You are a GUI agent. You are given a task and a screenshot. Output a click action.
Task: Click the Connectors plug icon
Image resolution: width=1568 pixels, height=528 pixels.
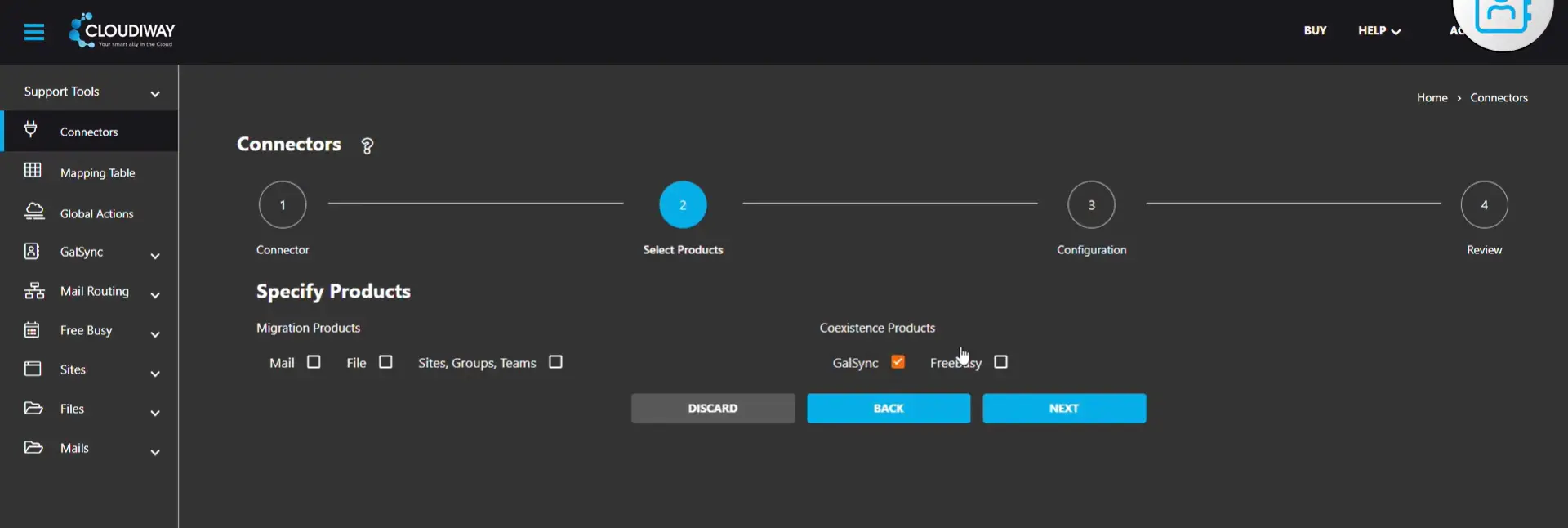click(x=31, y=129)
